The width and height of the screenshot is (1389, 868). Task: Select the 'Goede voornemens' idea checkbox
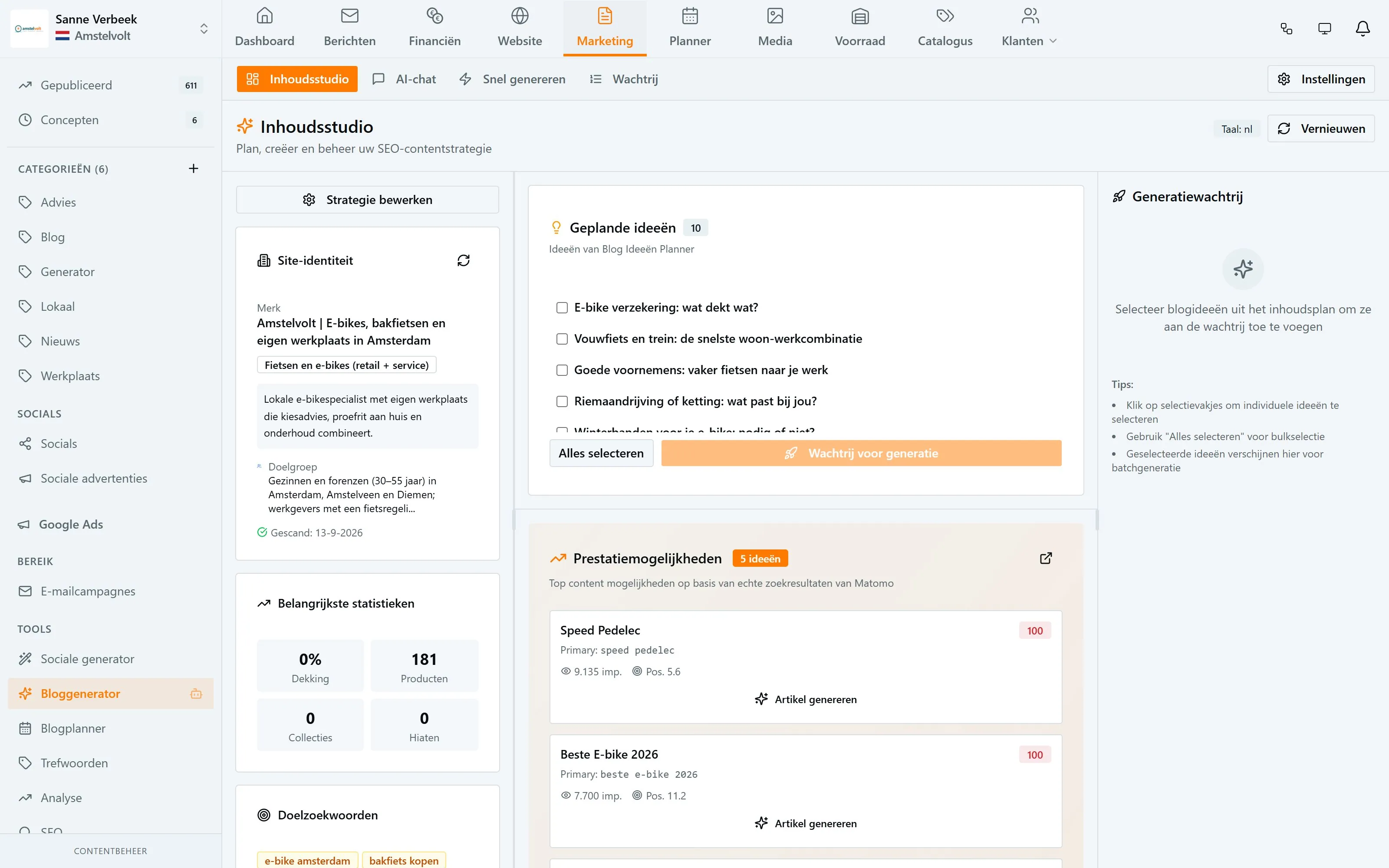(562, 370)
